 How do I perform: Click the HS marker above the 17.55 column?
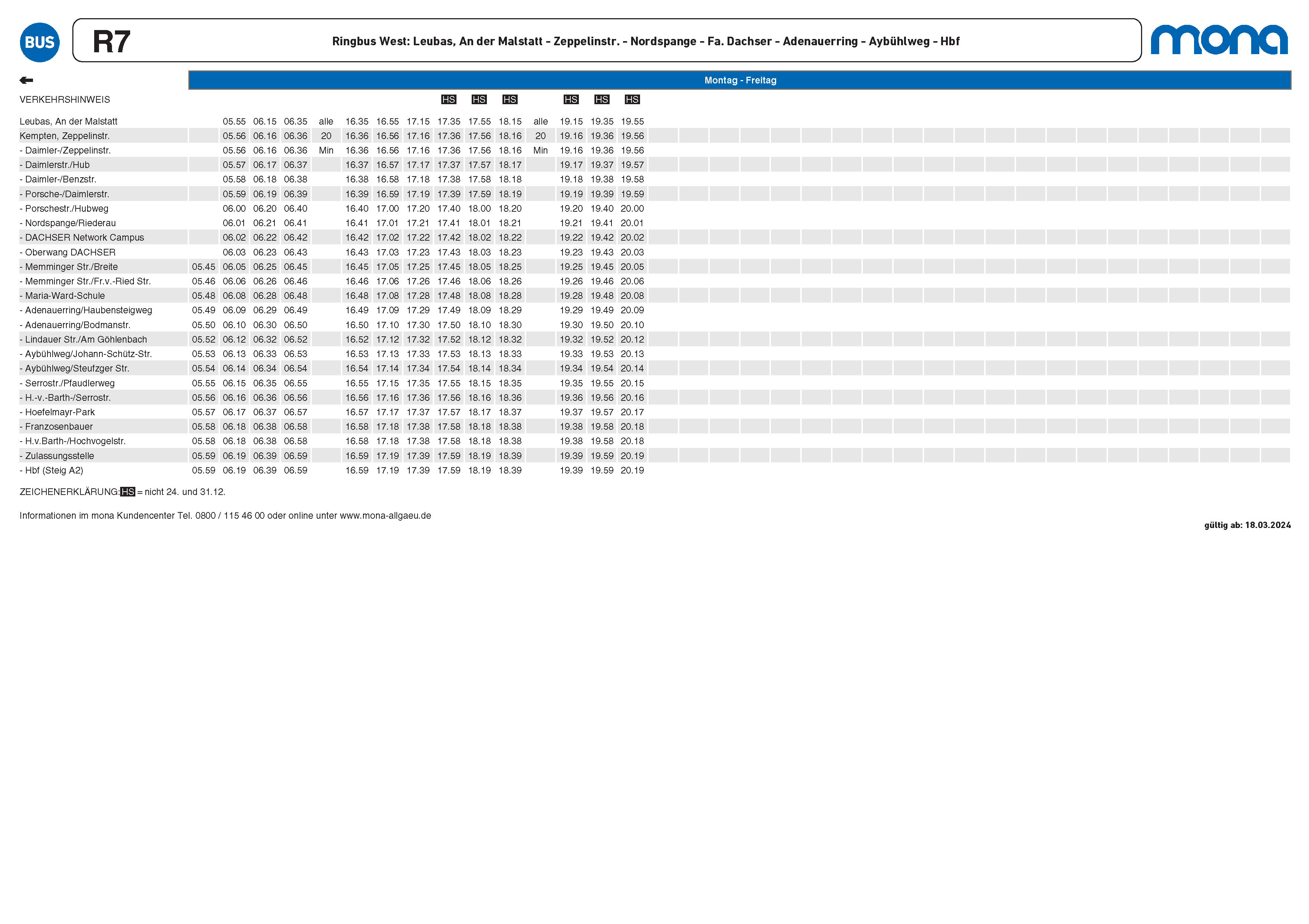[x=479, y=99]
